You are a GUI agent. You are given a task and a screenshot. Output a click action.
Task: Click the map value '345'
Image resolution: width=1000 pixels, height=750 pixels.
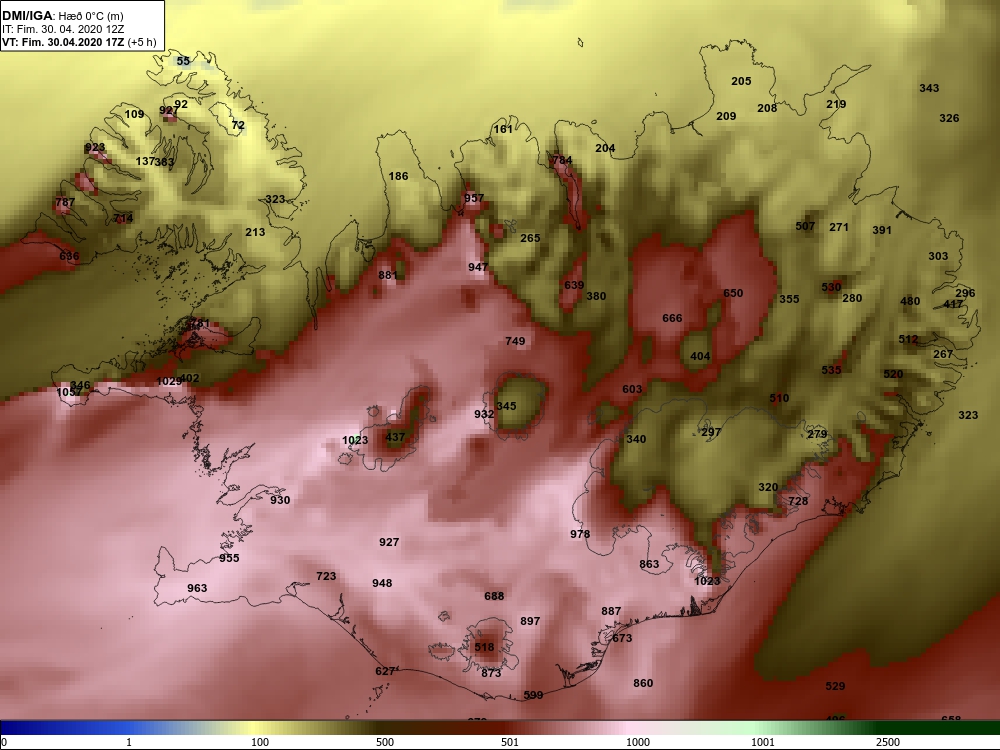506,406
